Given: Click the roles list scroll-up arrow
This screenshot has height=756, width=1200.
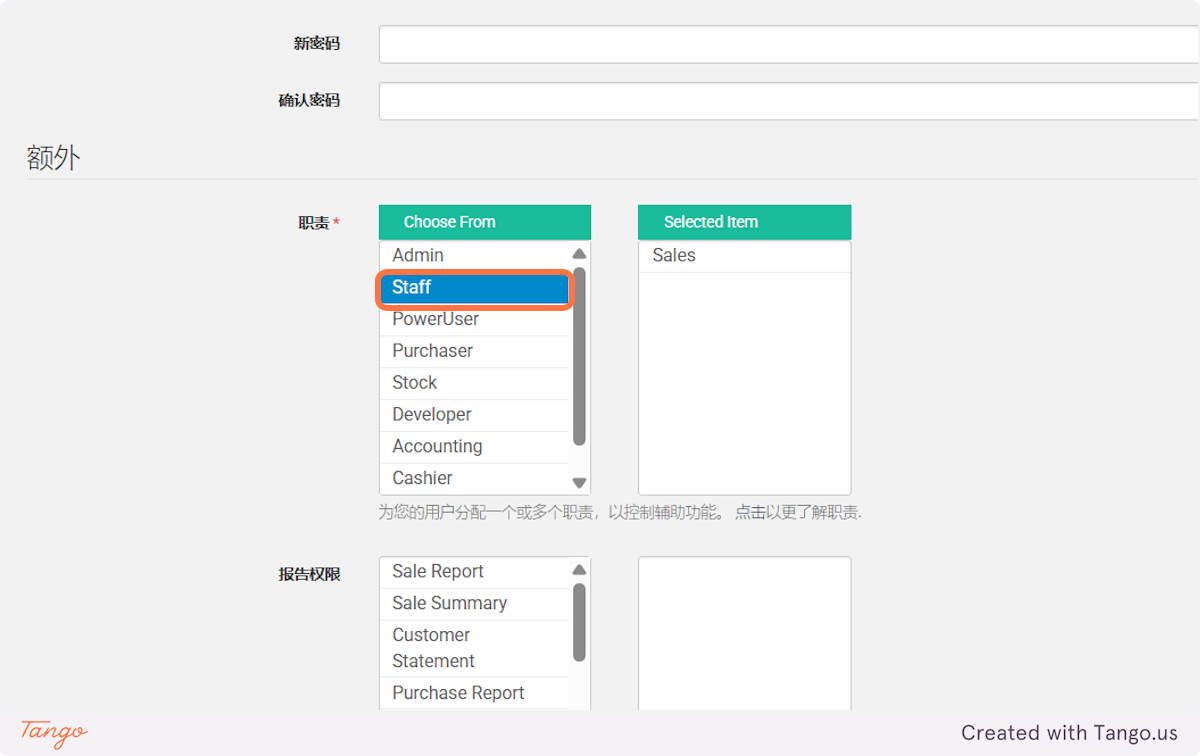Looking at the screenshot, I should pos(579,253).
